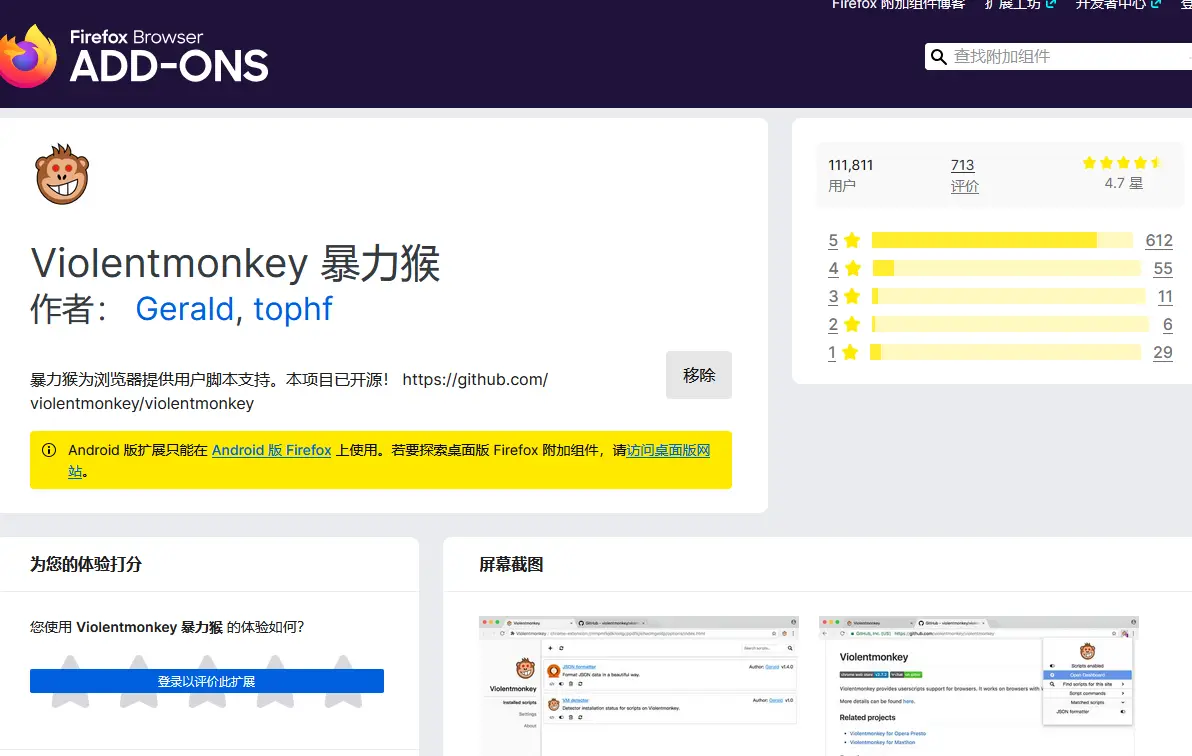This screenshot has width=1192, height=756.
Task: Follow the 访问桌面版网站 link
Action: 668,450
